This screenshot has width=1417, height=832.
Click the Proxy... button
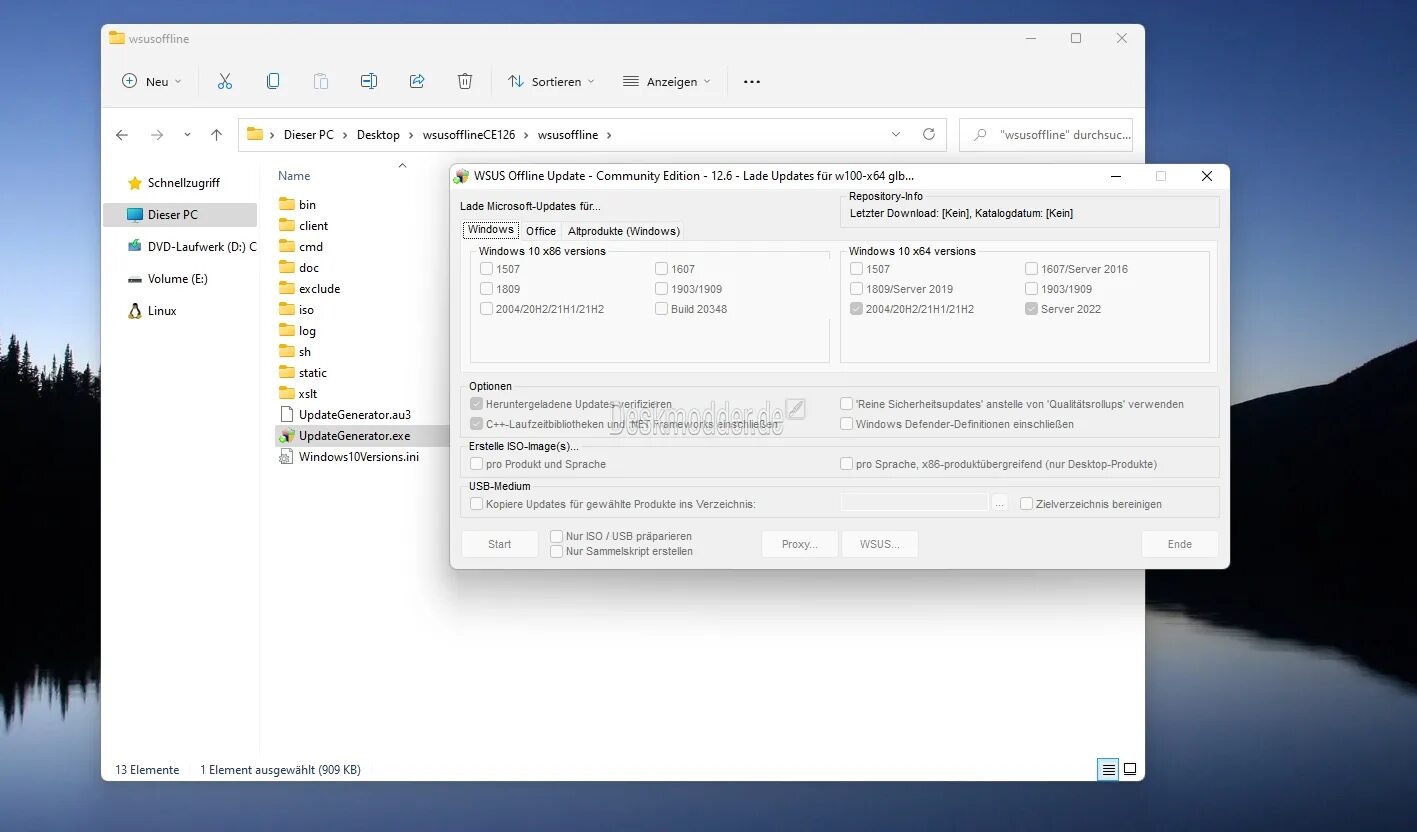(800, 544)
